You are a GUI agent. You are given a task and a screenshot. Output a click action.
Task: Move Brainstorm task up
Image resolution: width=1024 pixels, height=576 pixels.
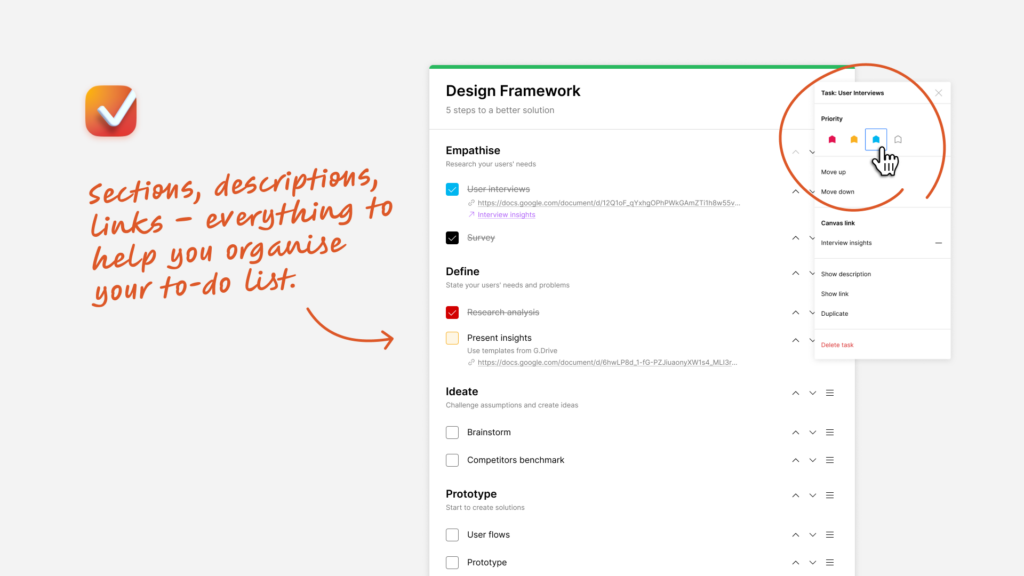(x=795, y=432)
